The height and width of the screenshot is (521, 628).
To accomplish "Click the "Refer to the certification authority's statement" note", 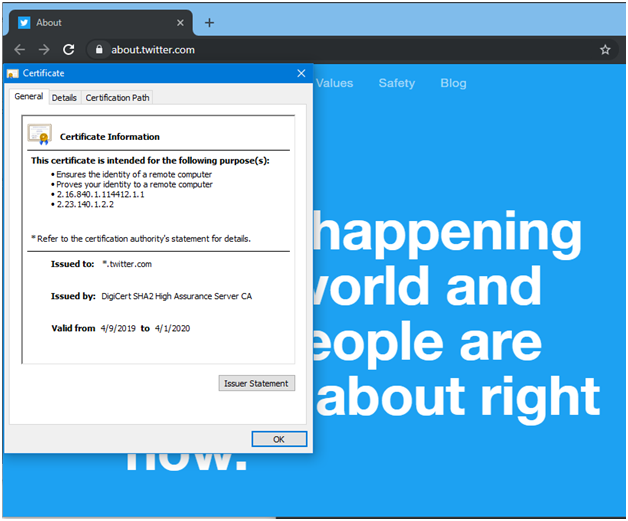I will click(x=141, y=239).
